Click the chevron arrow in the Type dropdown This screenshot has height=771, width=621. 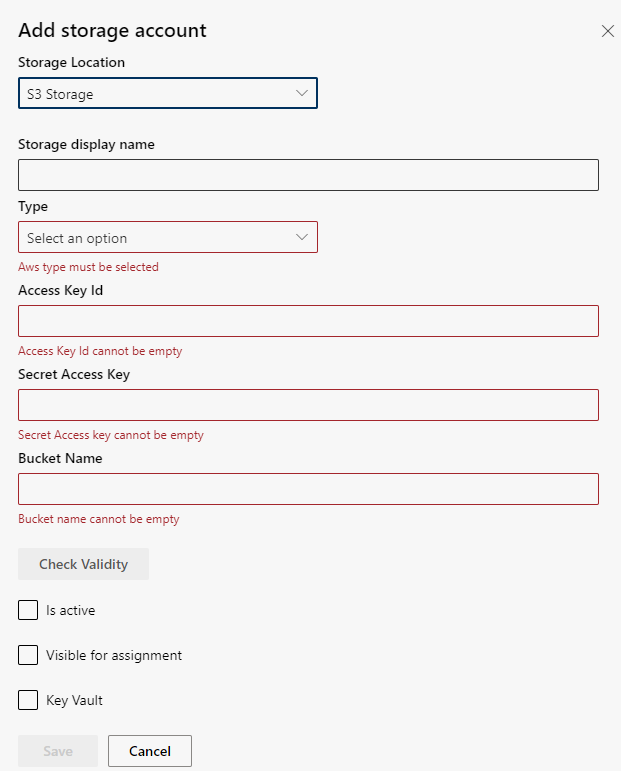(302, 237)
